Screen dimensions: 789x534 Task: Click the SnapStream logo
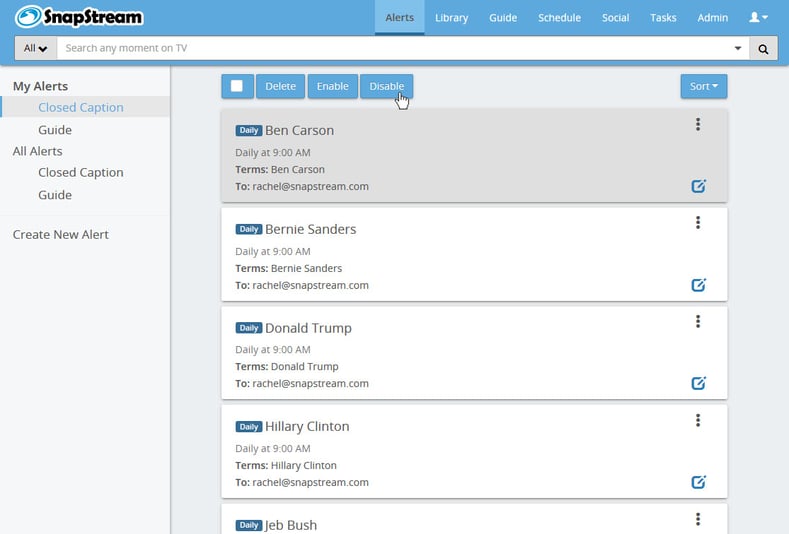coord(79,17)
